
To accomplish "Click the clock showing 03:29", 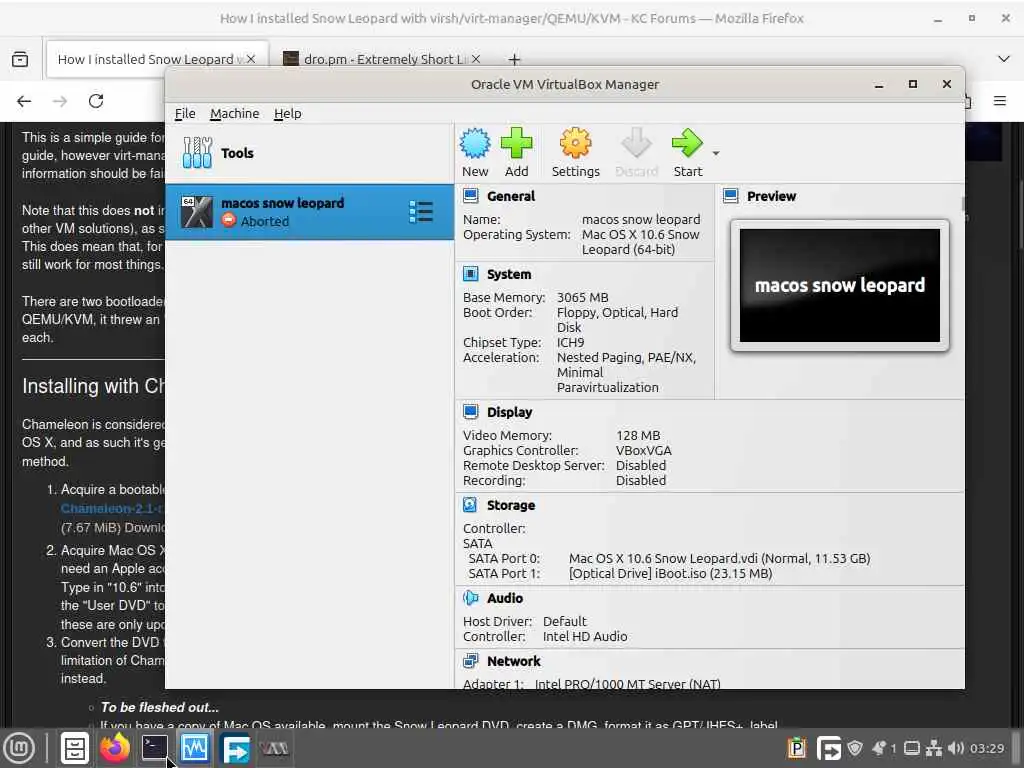I will [x=987, y=748].
